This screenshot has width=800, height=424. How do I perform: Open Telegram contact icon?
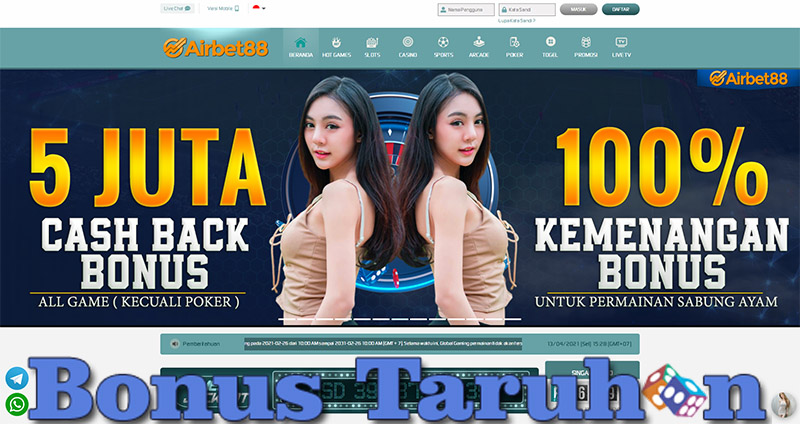[17, 379]
